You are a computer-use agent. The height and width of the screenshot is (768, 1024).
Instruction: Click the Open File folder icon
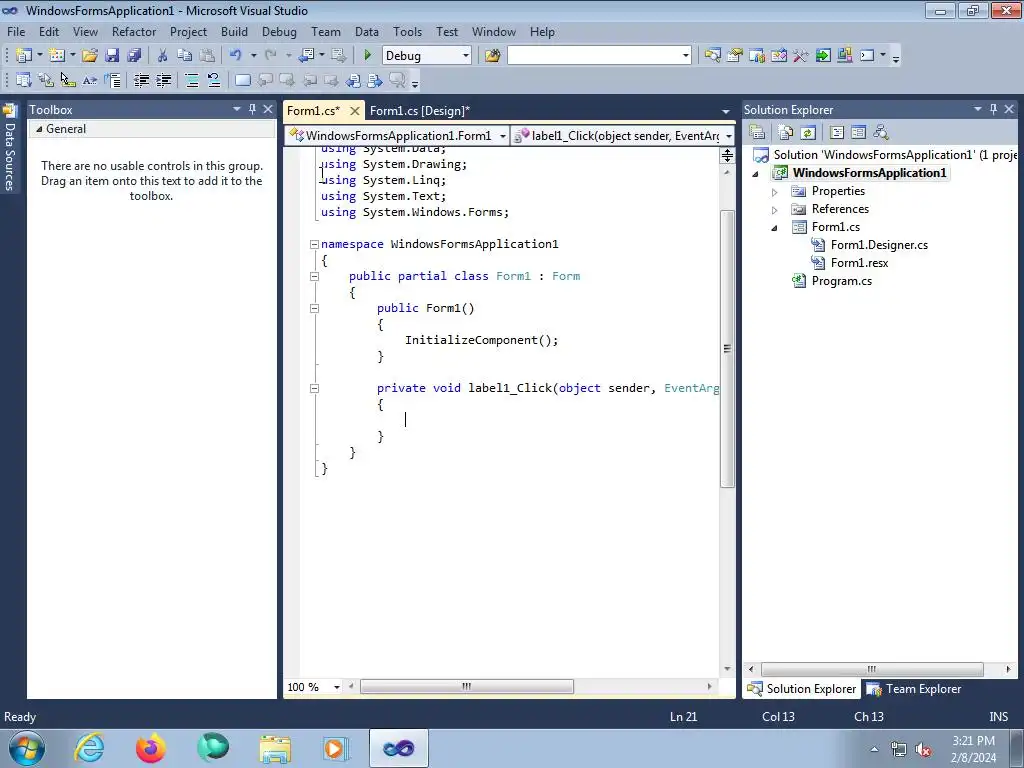coord(90,56)
